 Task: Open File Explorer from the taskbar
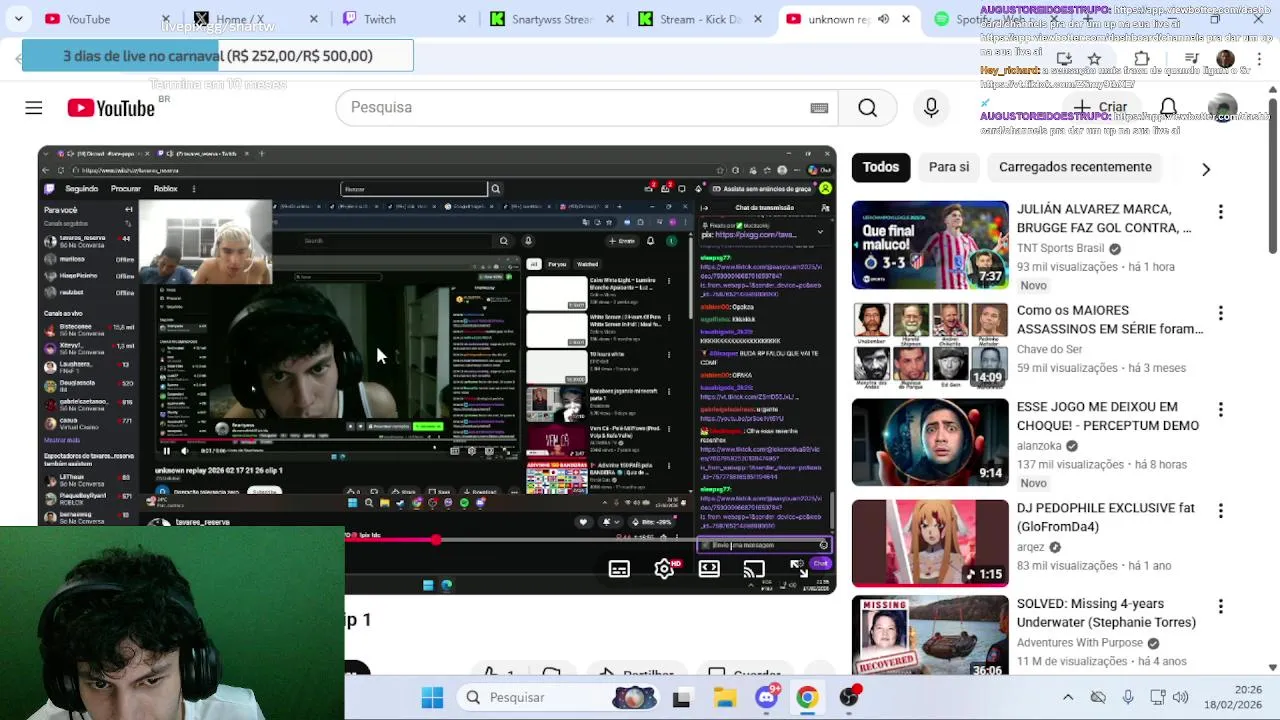tap(724, 697)
